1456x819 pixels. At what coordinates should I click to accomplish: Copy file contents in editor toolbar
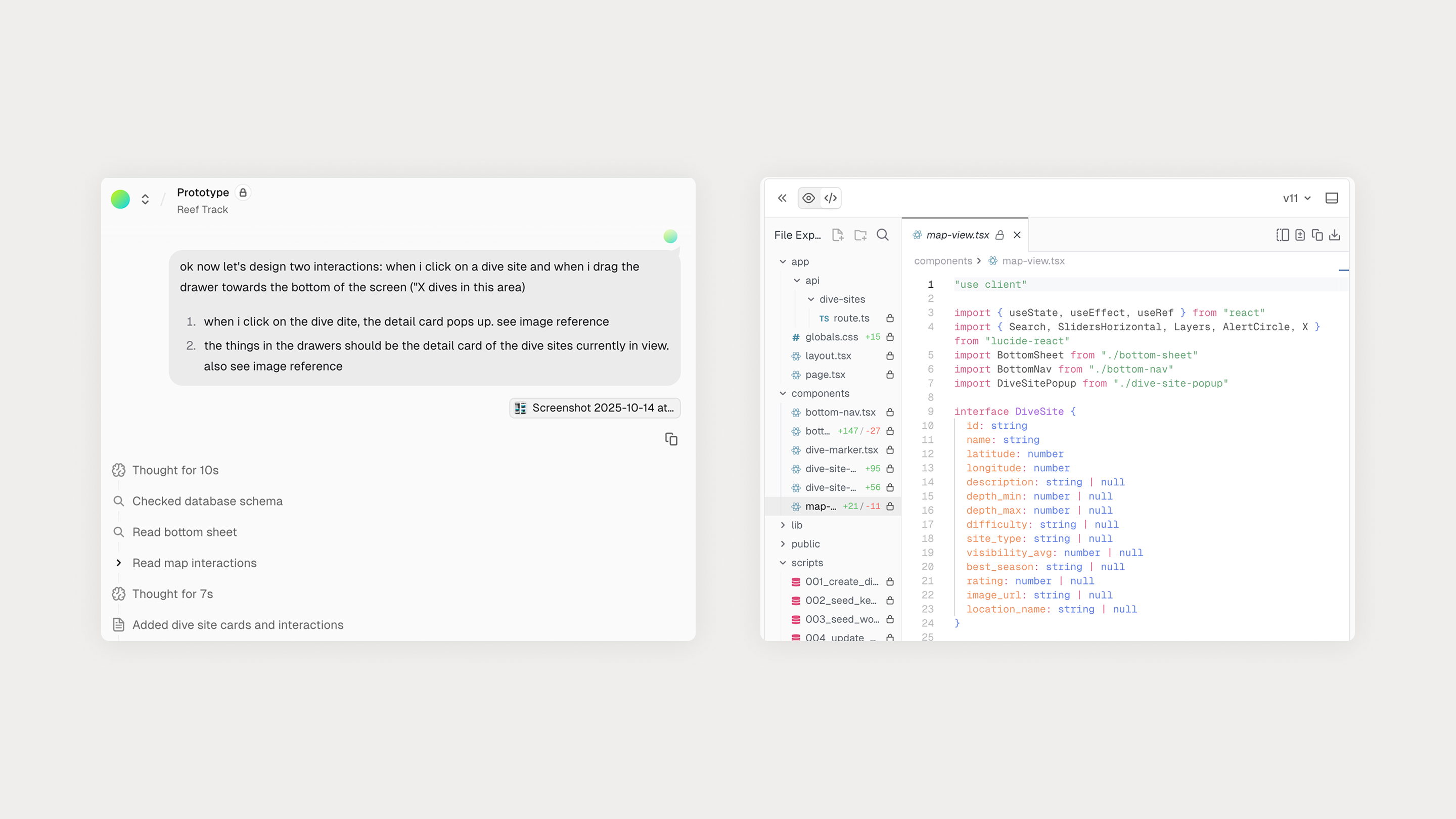tap(1317, 235)
